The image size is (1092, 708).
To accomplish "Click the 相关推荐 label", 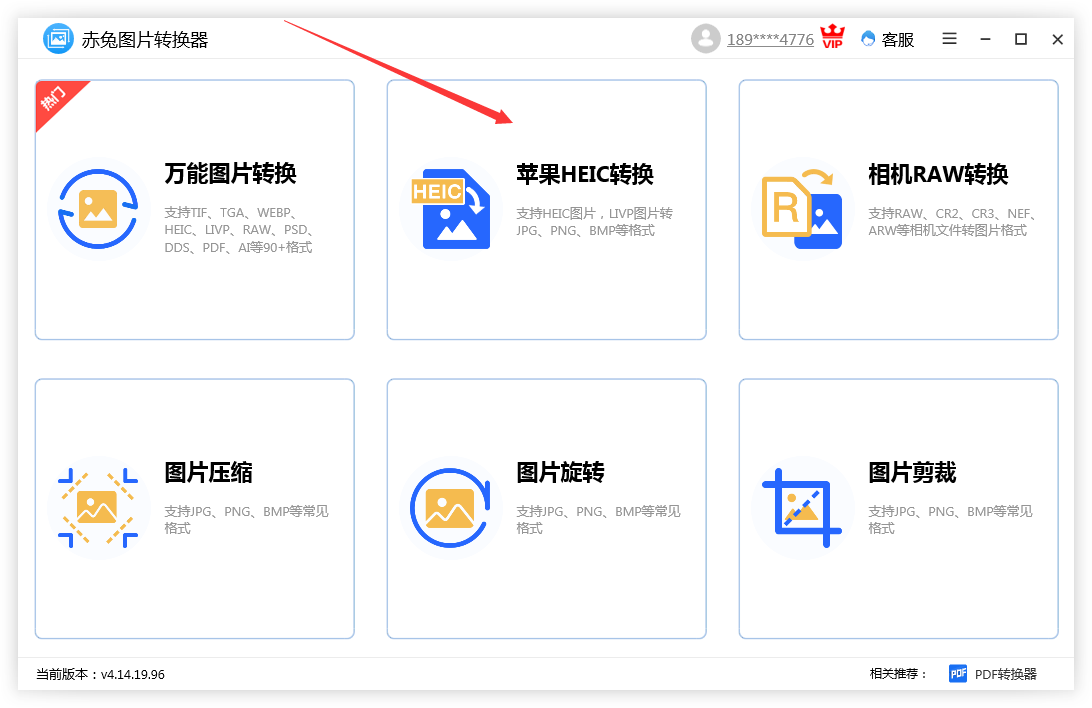I will 898,674.
